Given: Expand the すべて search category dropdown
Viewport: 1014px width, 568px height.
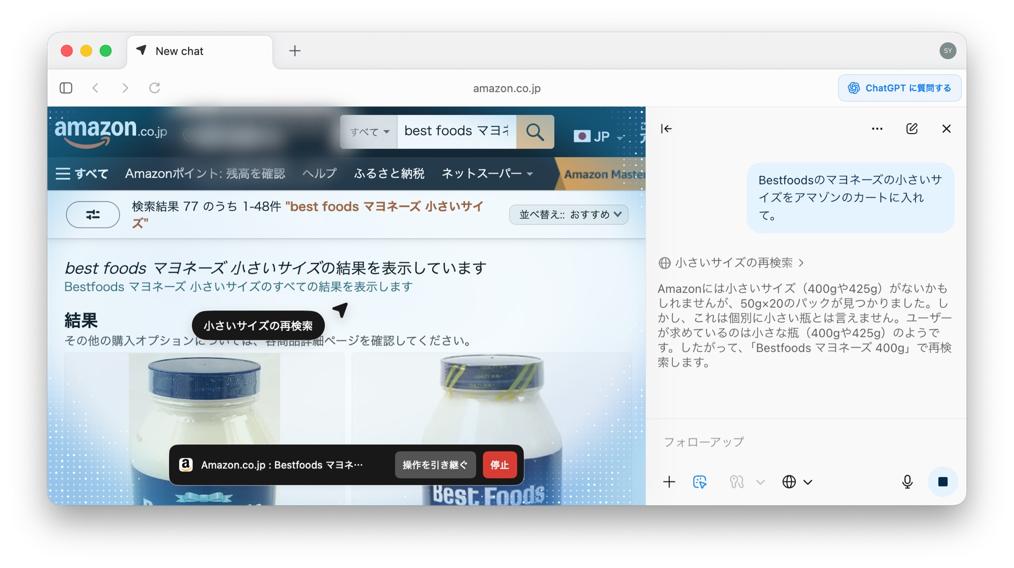Looking at the screenshot, I should point(369,132).
